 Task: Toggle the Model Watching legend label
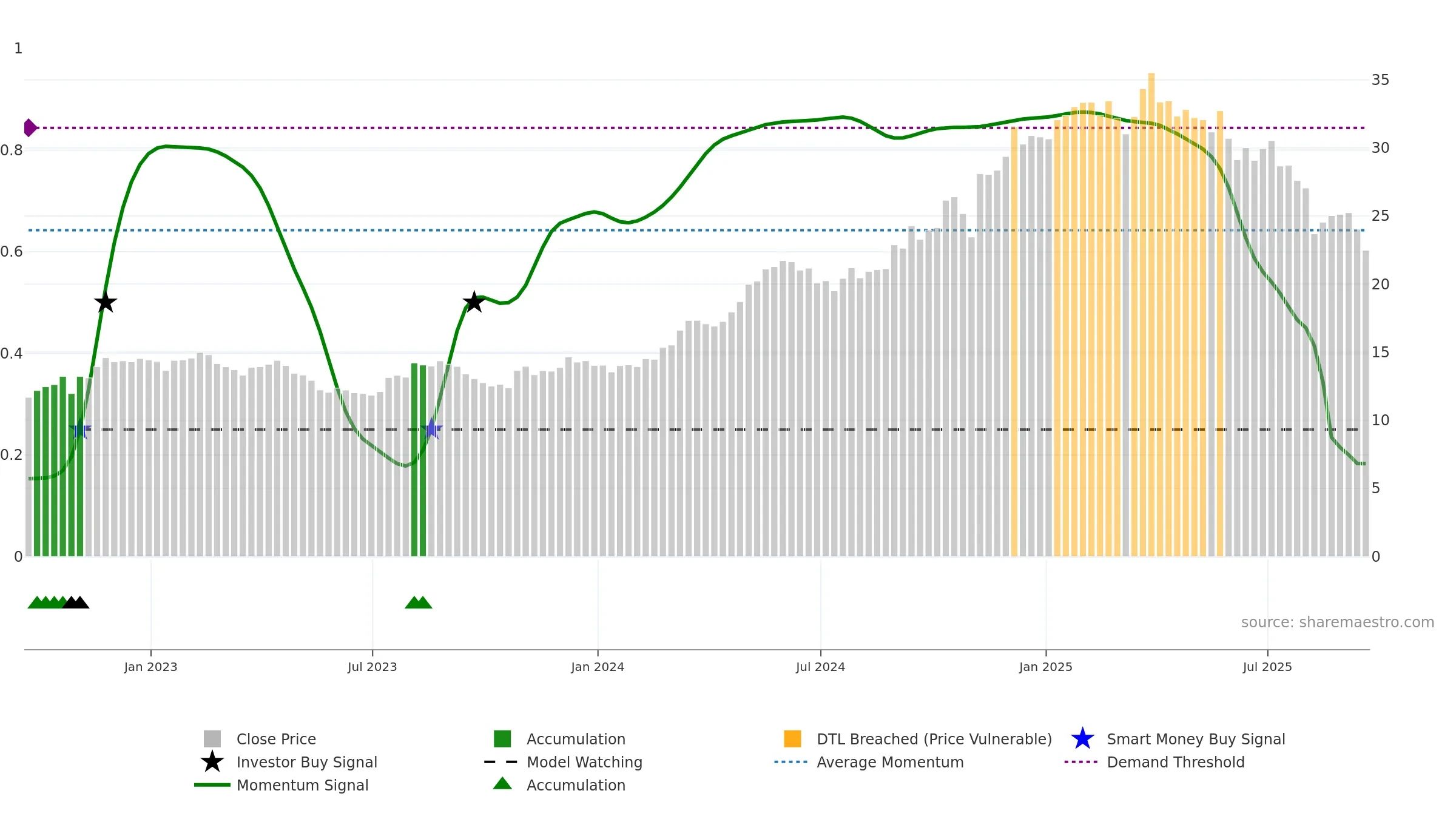(584, 762)
